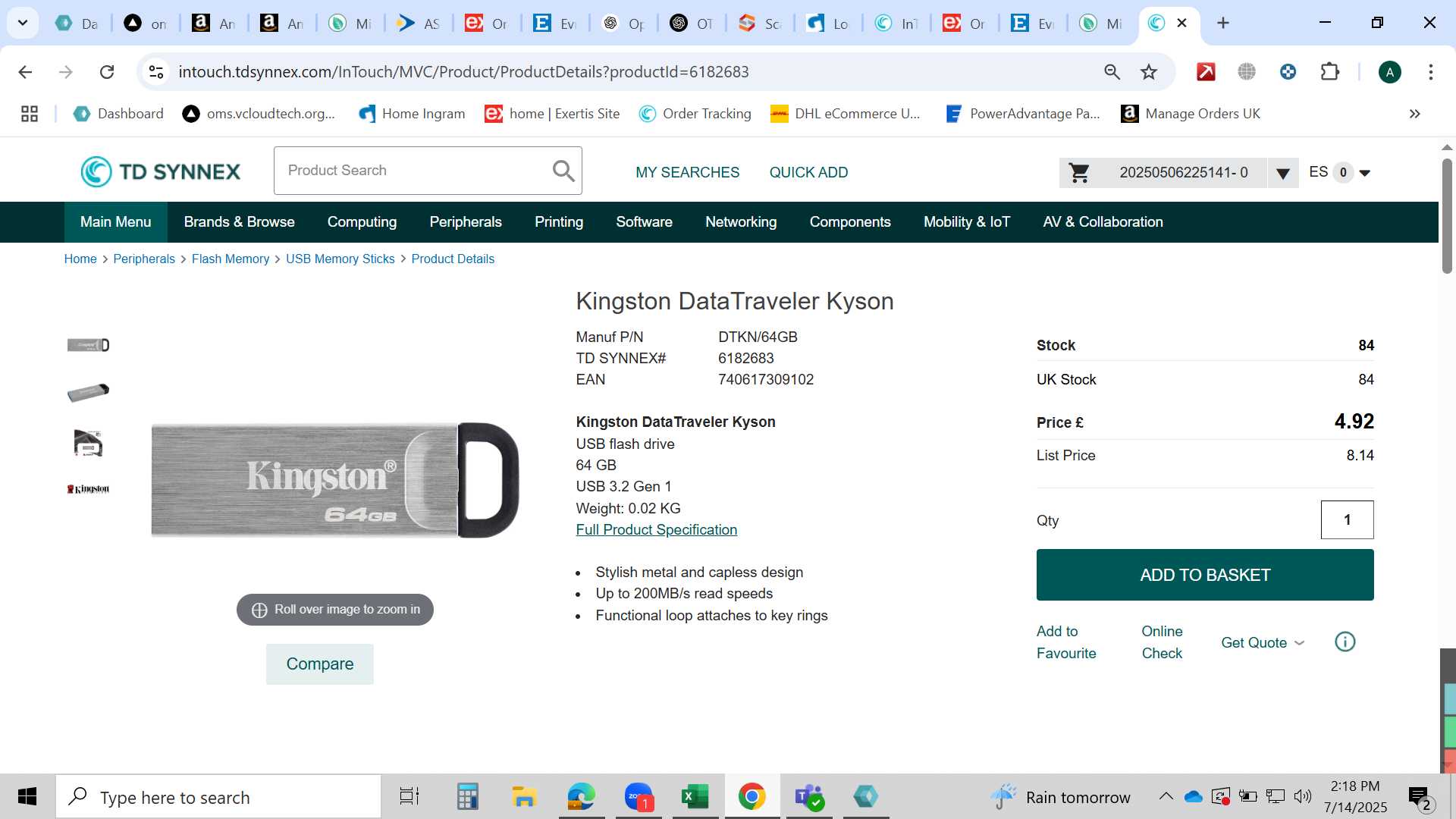Open Excel from the taskbar
Image resolution: width=1456 pixels, height=819 pixels.
(695, 797)
